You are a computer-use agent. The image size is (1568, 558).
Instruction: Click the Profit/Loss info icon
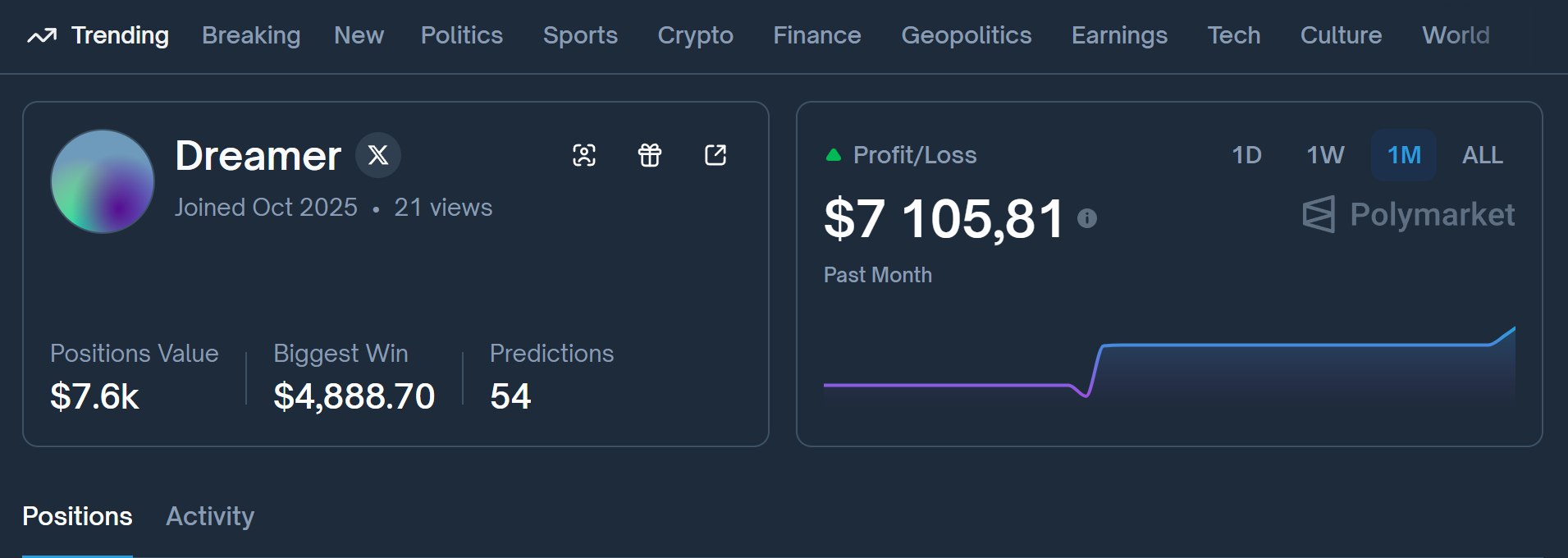1087,218
